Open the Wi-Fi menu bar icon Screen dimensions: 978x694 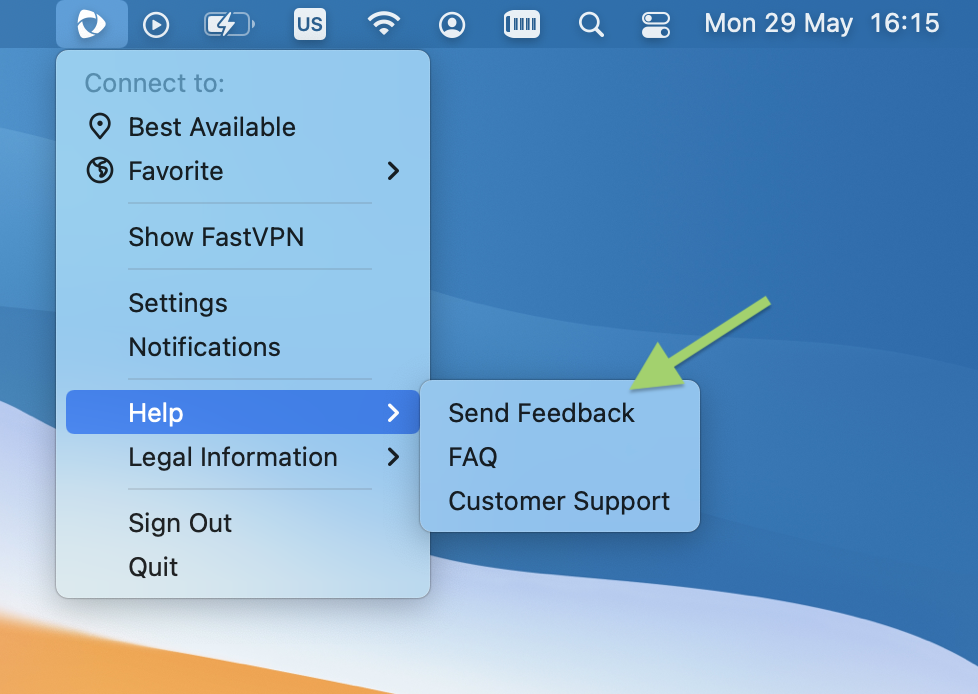(x=384, y=24)
